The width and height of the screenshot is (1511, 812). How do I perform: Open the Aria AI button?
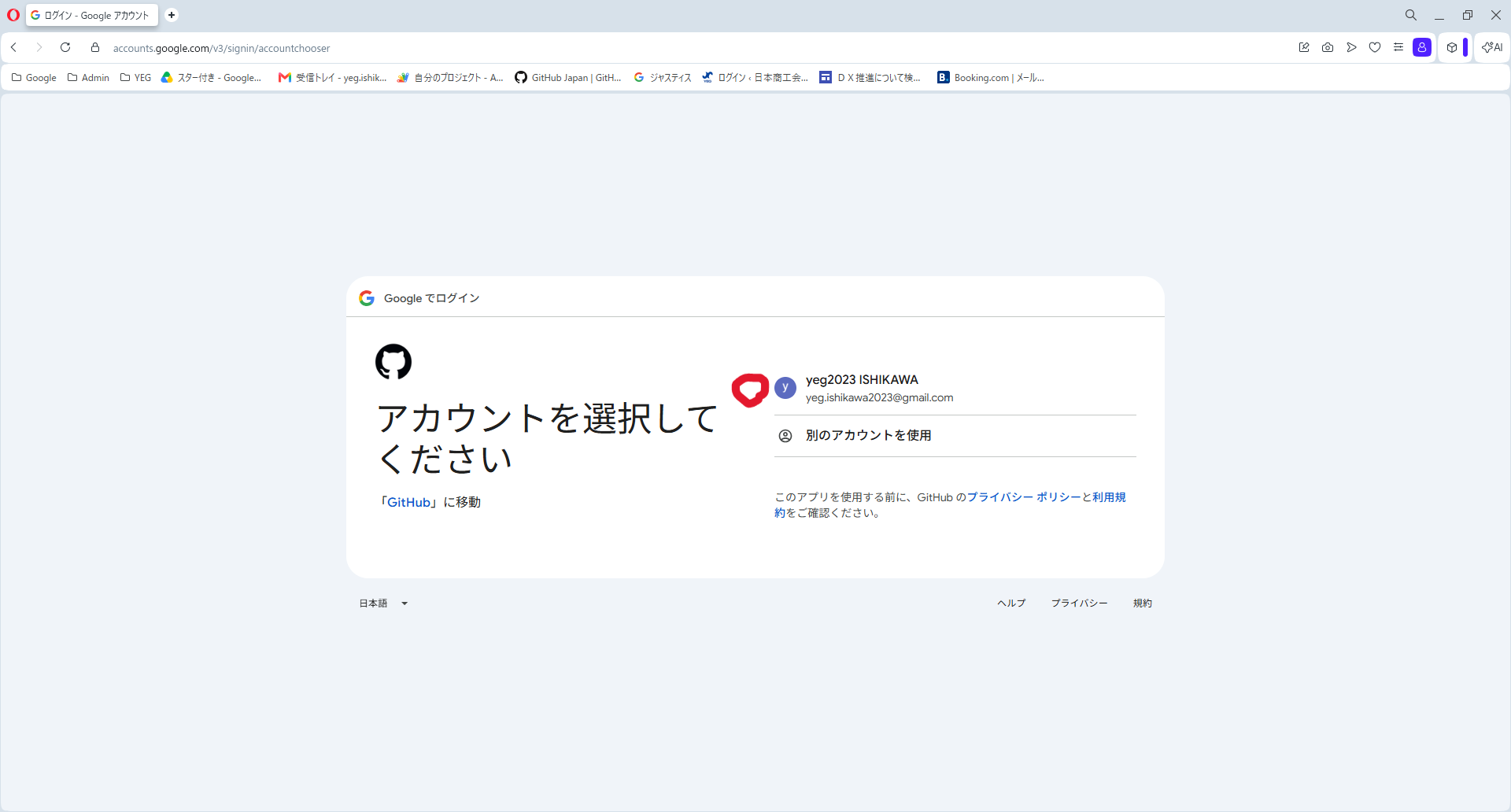click(x=1492, y=47)
